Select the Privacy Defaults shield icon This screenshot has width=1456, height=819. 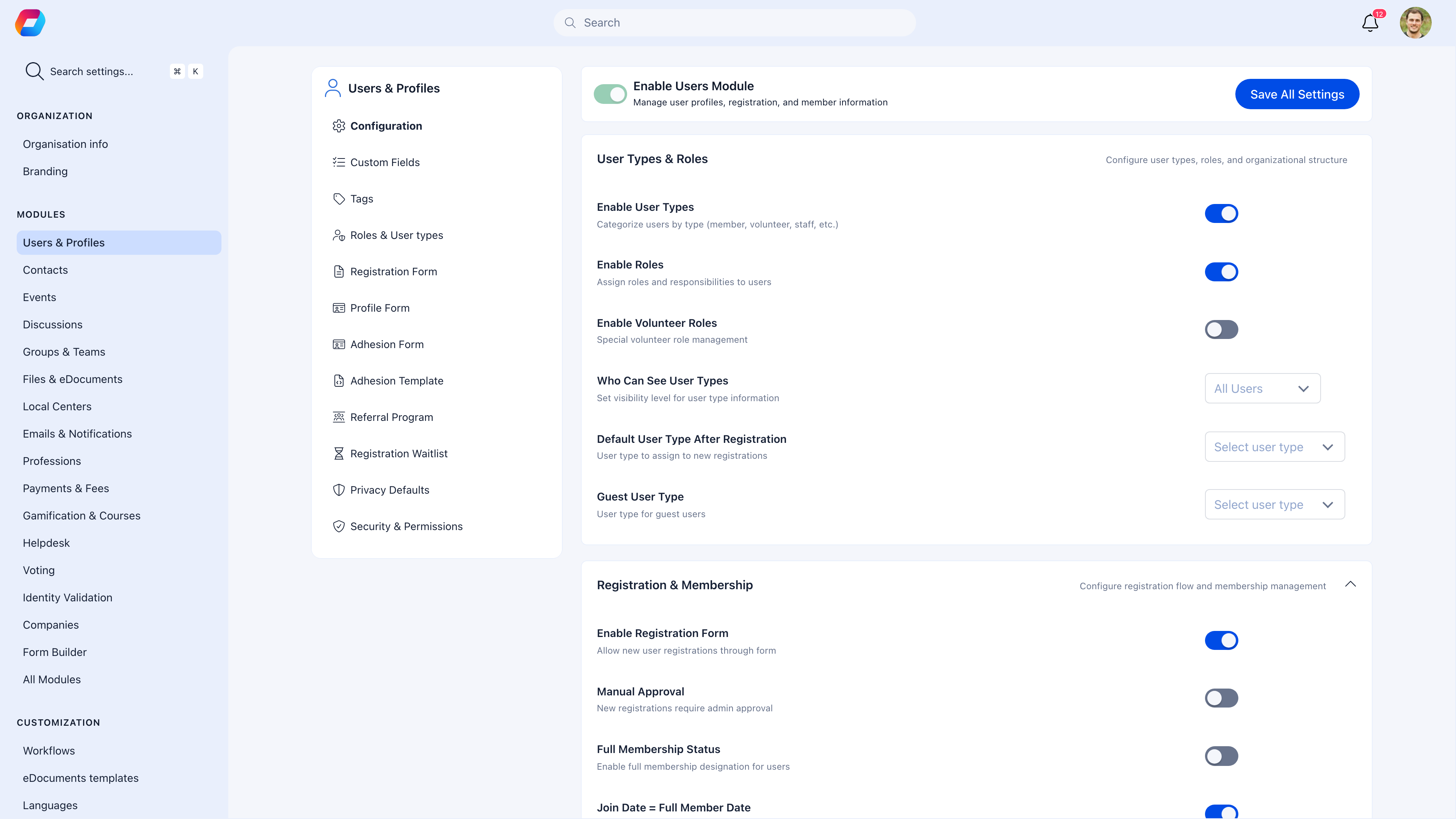(339, 490)
